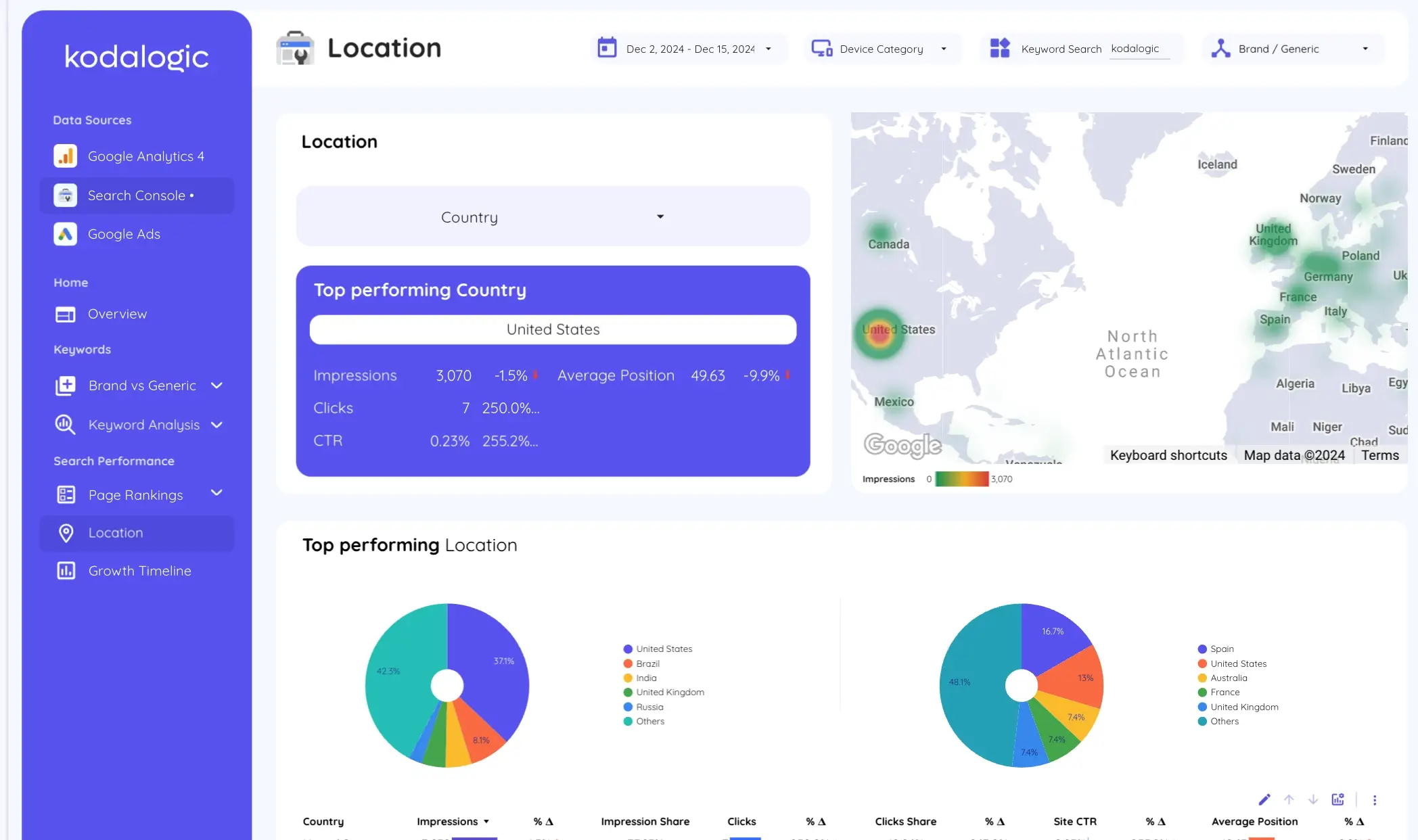Click the Overview home icon

tap(65, 313)
